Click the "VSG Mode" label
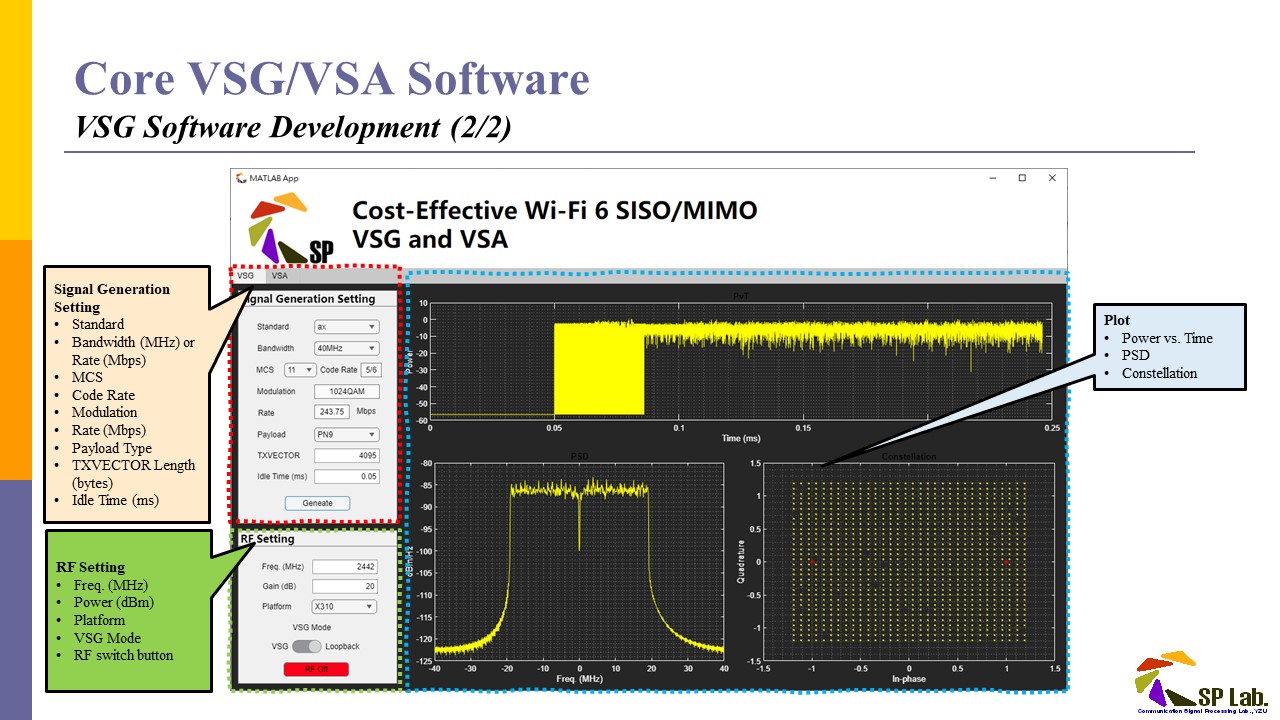The image size is (1280, 720). tap(311, 627)
